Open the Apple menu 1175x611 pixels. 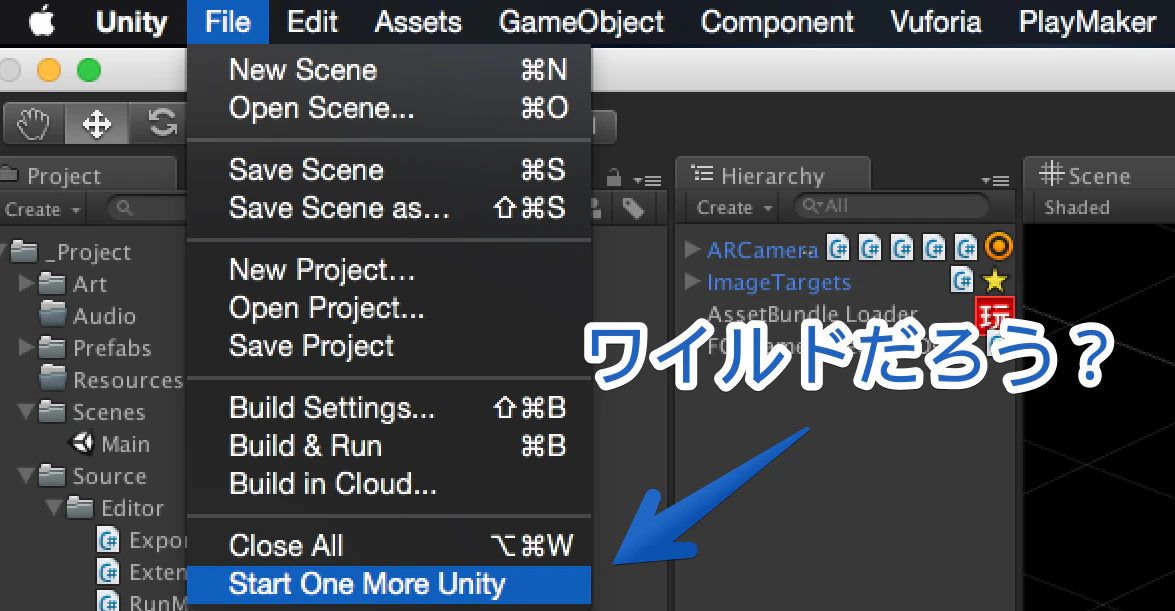(x=42, y=22)
